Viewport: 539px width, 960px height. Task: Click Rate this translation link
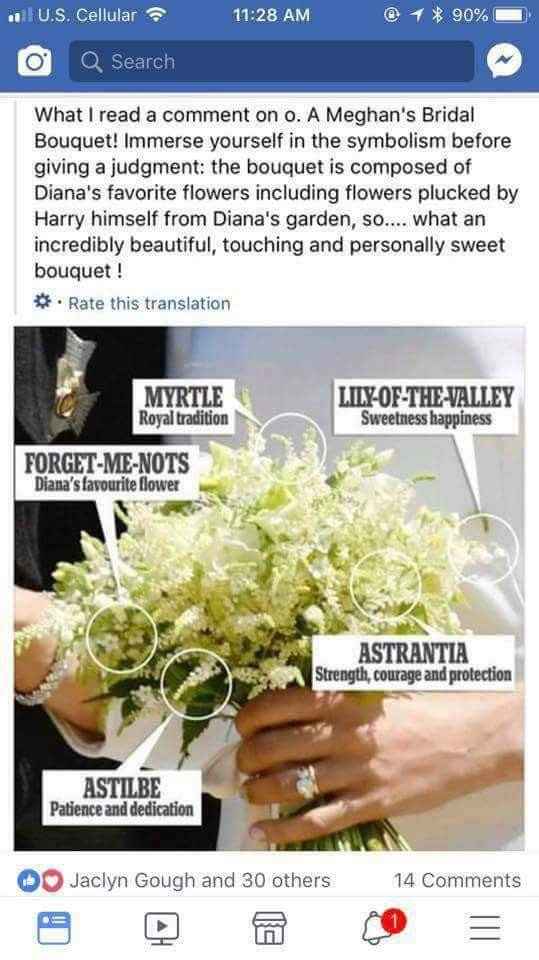149,303
